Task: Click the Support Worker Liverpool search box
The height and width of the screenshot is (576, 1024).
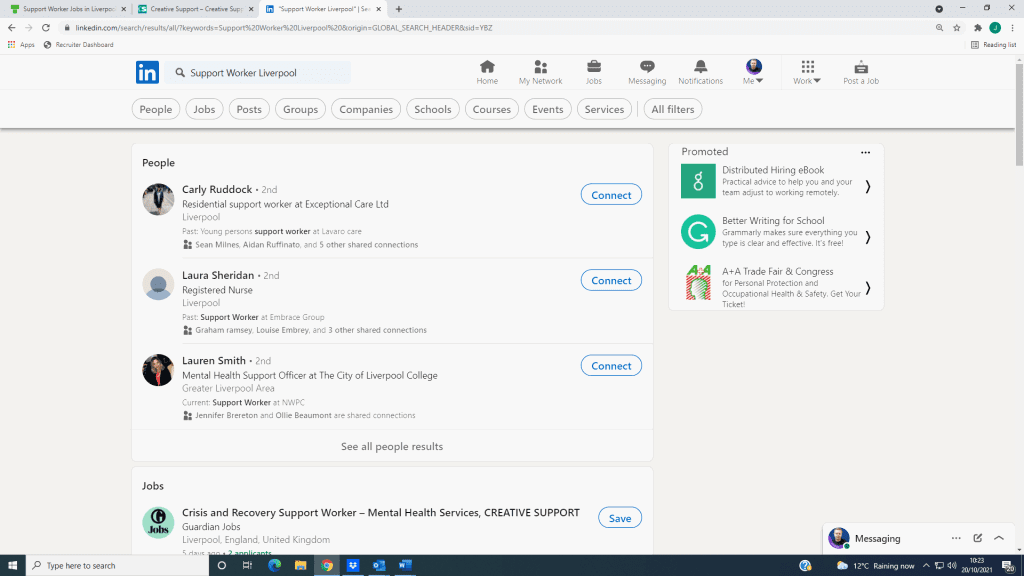Action: coord(260,73)
